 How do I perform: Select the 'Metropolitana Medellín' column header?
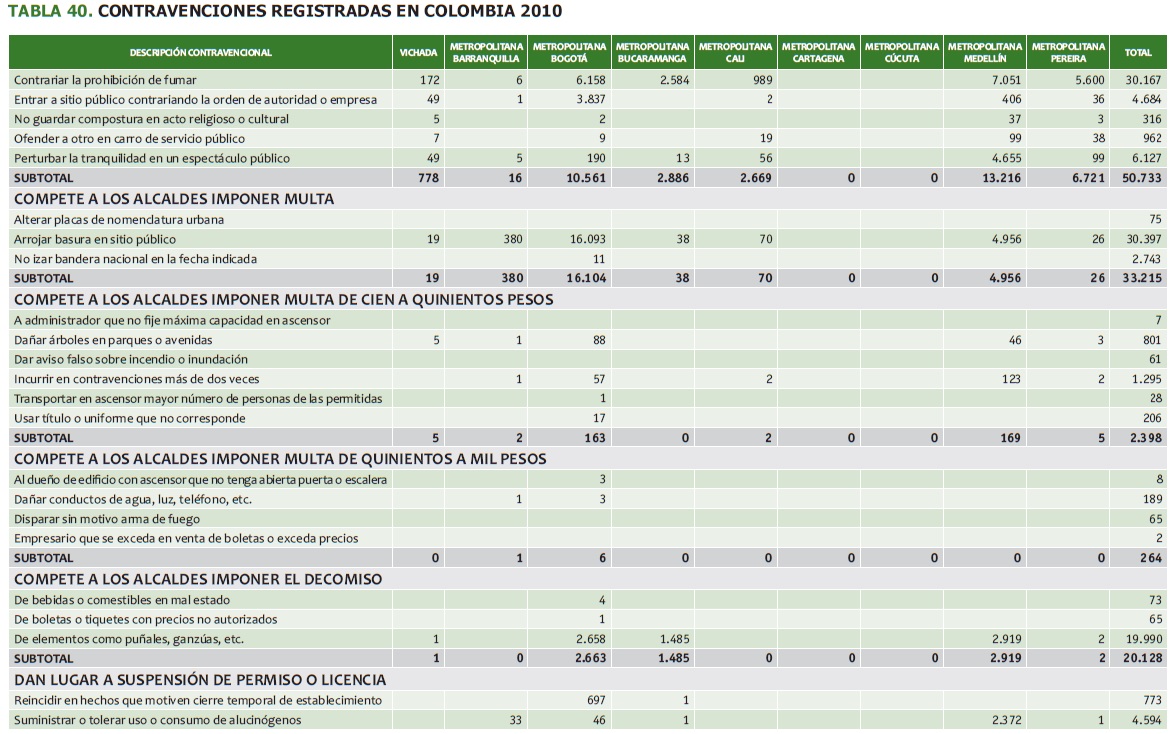pyautogui.click(x=984, y=52)
